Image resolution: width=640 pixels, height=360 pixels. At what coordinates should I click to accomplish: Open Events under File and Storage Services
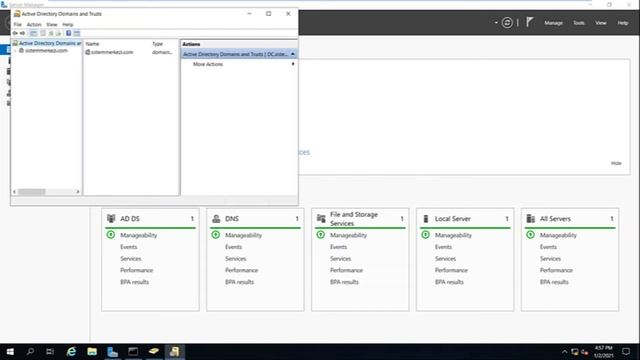[x=338, y=247]
